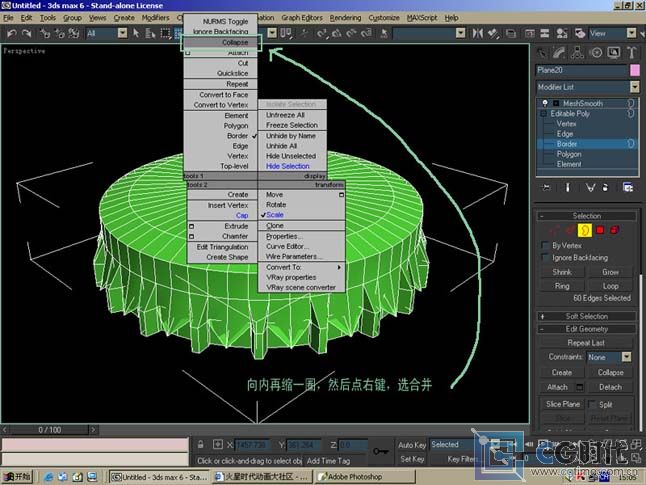Click the Ring button
The width and height of the screenshot is (646, 485).
click(562, 286)
